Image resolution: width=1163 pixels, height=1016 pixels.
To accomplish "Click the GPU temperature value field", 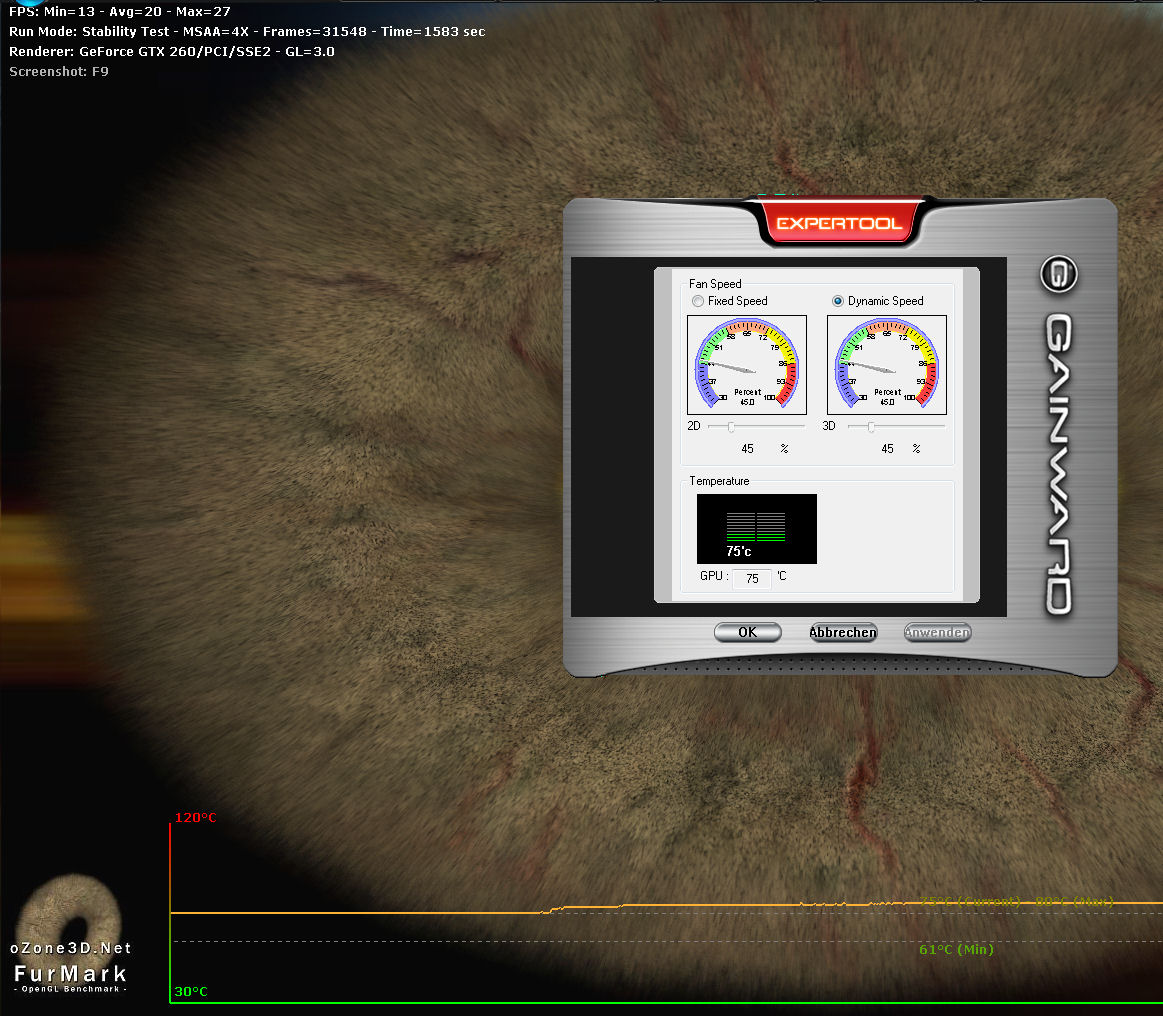I will 752,578.
